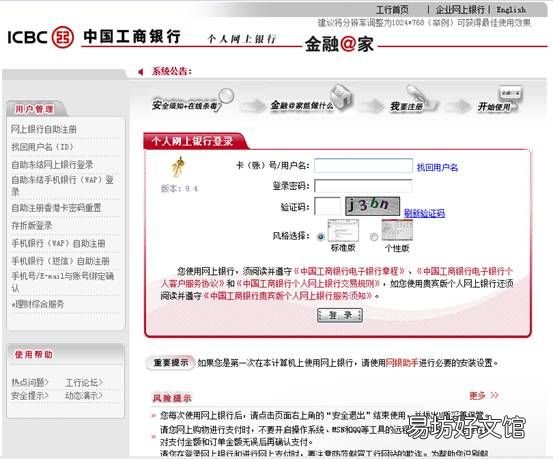Viewport: 553px width, 459px height.
Task: Select the 个性版 radio button
Action: coord(374,236)
